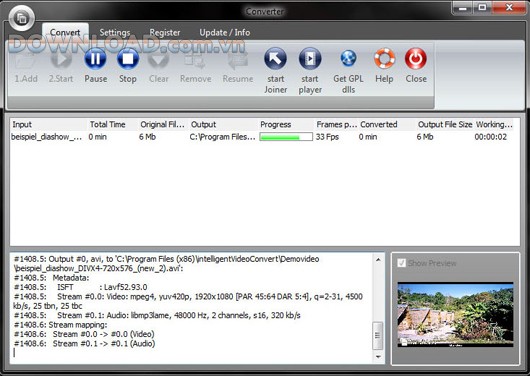Viewport: 530px width, 376px height.
Task: Click the log scrollbar down arrow
Action: [x=378, y=357]
